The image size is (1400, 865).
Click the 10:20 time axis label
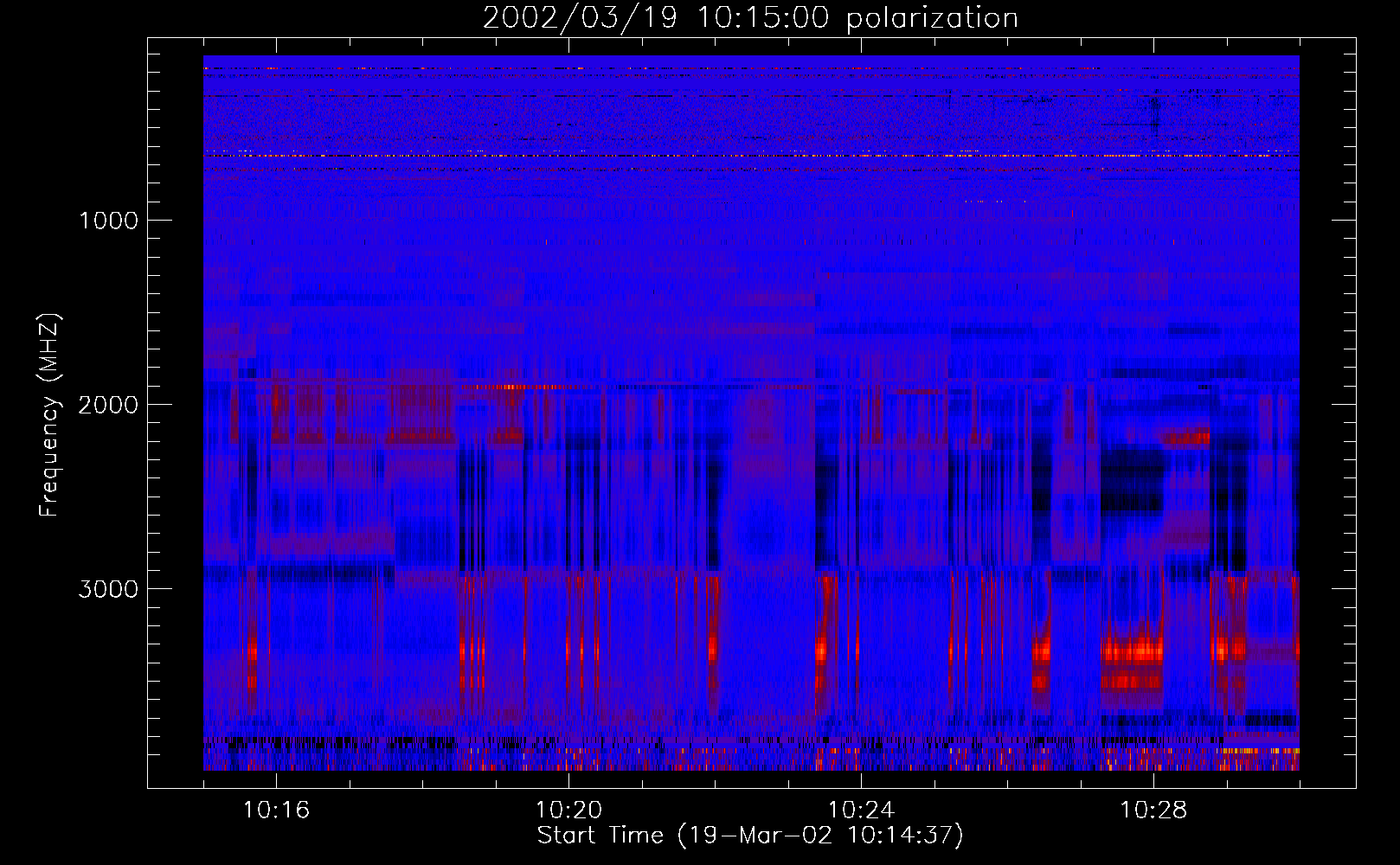568,811
